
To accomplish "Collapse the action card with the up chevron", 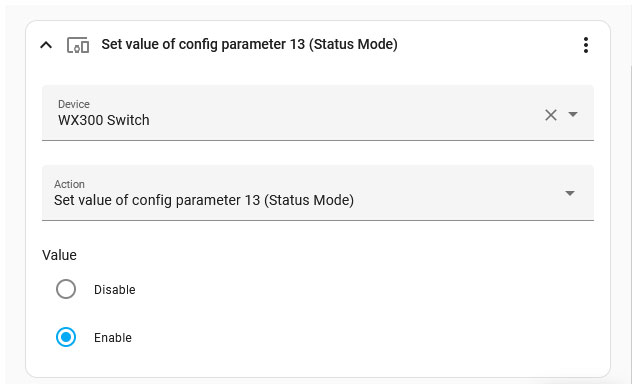I will click(46, 45).
